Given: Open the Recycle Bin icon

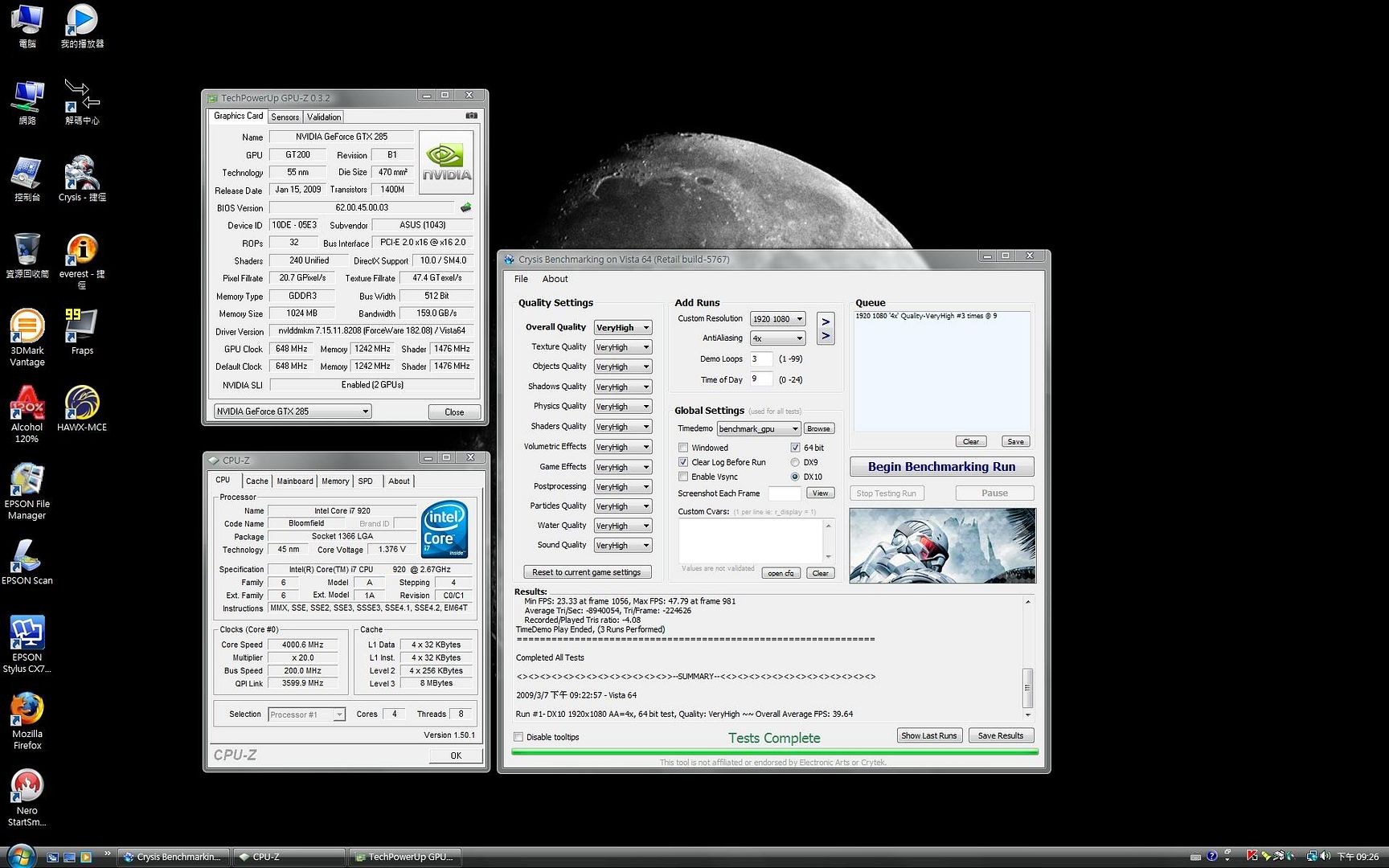Looking at the screenshot, I should point(27,256).
